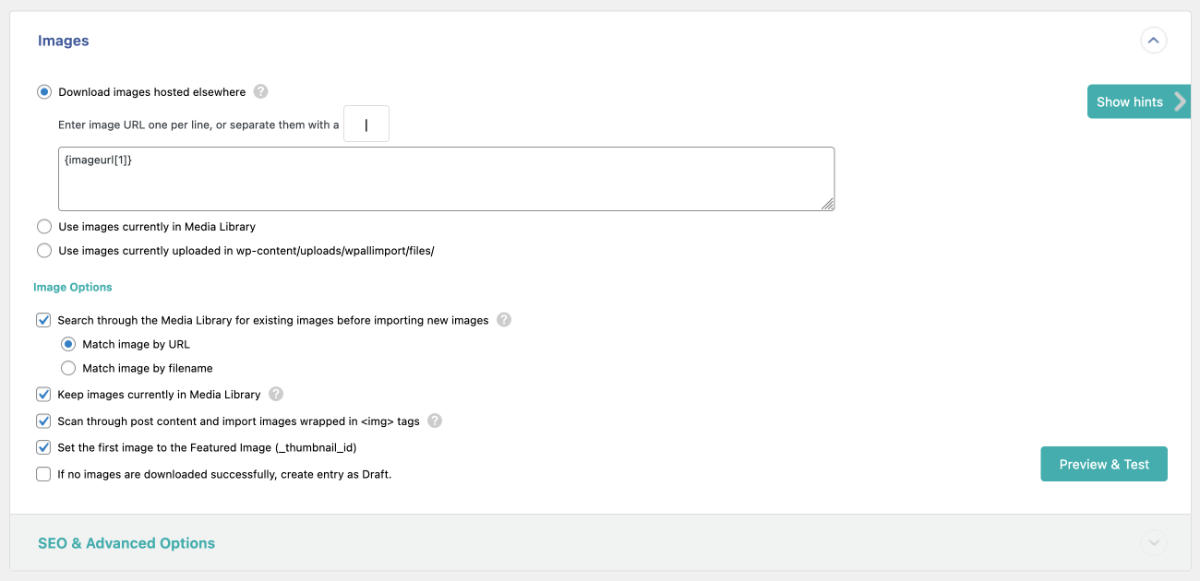1200x581 pixels.
Task: Open help icon next to Keep images option
Action: coord(276,394)
